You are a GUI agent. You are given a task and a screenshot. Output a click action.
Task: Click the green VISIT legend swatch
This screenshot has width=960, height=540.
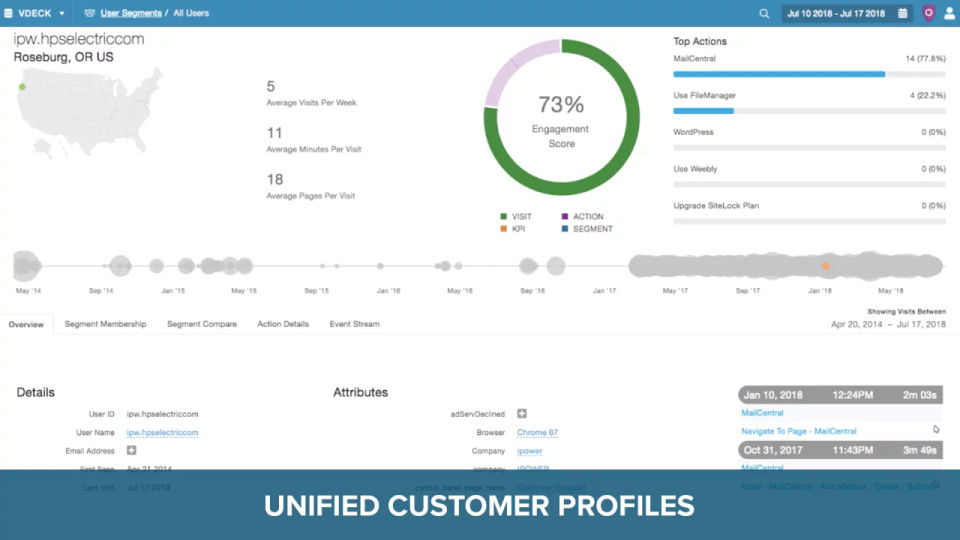tap(504, 216)
